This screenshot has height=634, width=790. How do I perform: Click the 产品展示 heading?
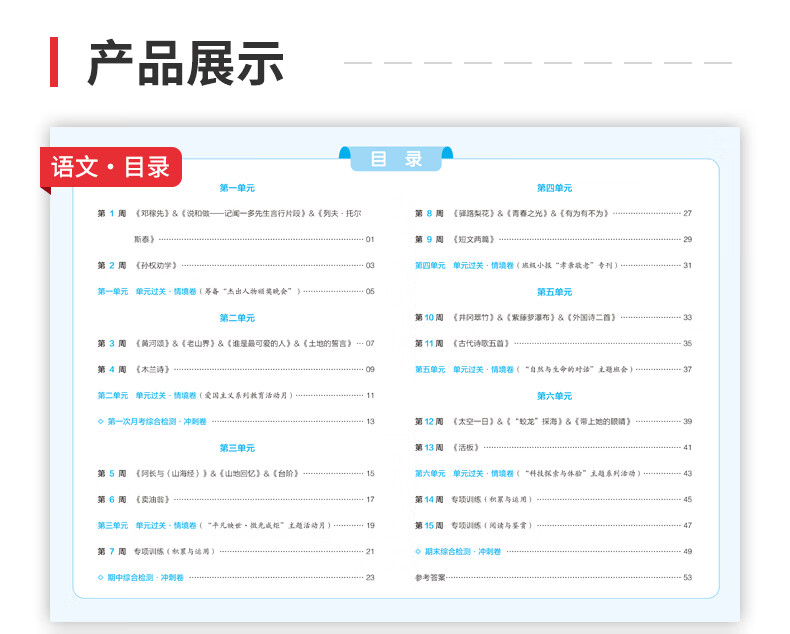coord(185,64)
